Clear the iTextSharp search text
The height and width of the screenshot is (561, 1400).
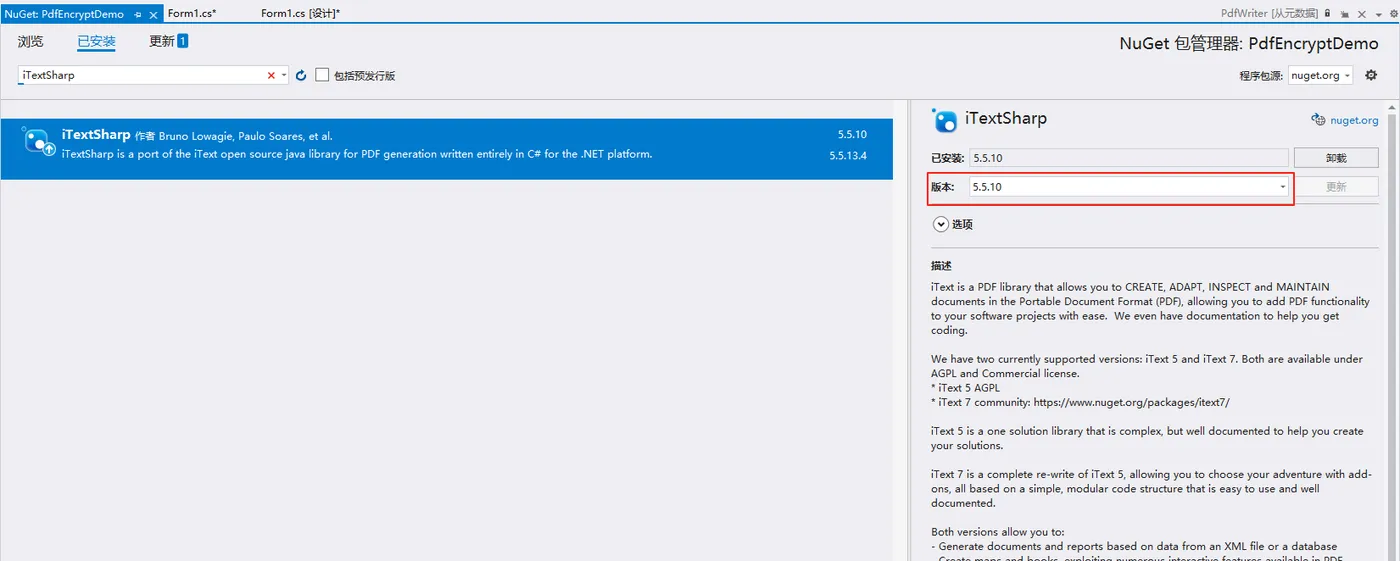[x=270, y=75]
